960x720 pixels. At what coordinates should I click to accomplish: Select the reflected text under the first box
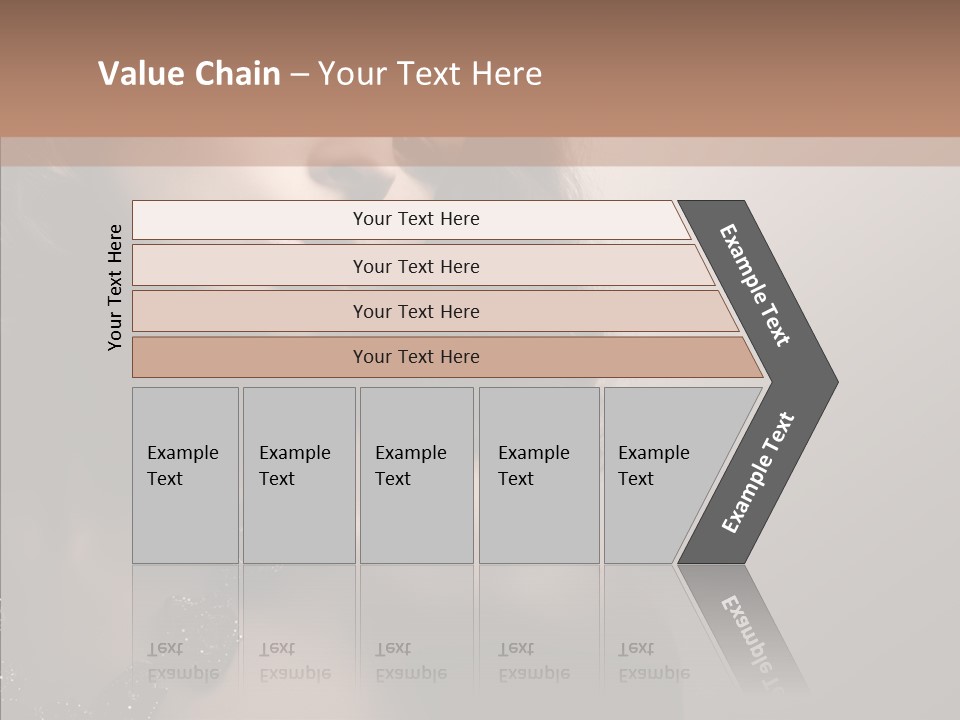click(183, 662)
